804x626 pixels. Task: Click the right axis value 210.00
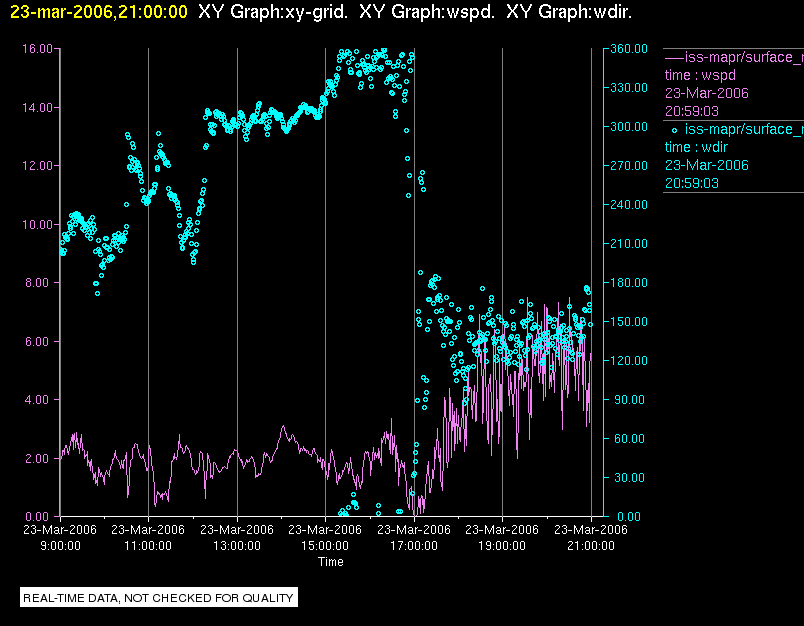coord(629,244)
